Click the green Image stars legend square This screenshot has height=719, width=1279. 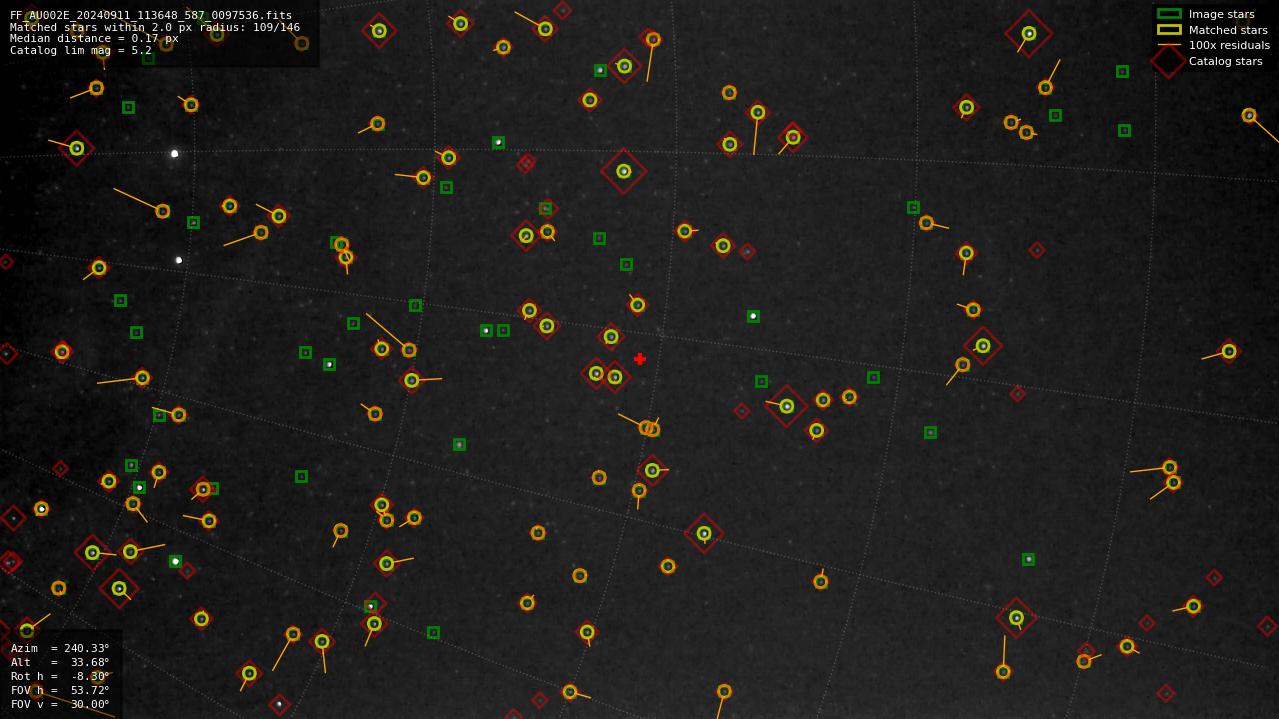1169,14
